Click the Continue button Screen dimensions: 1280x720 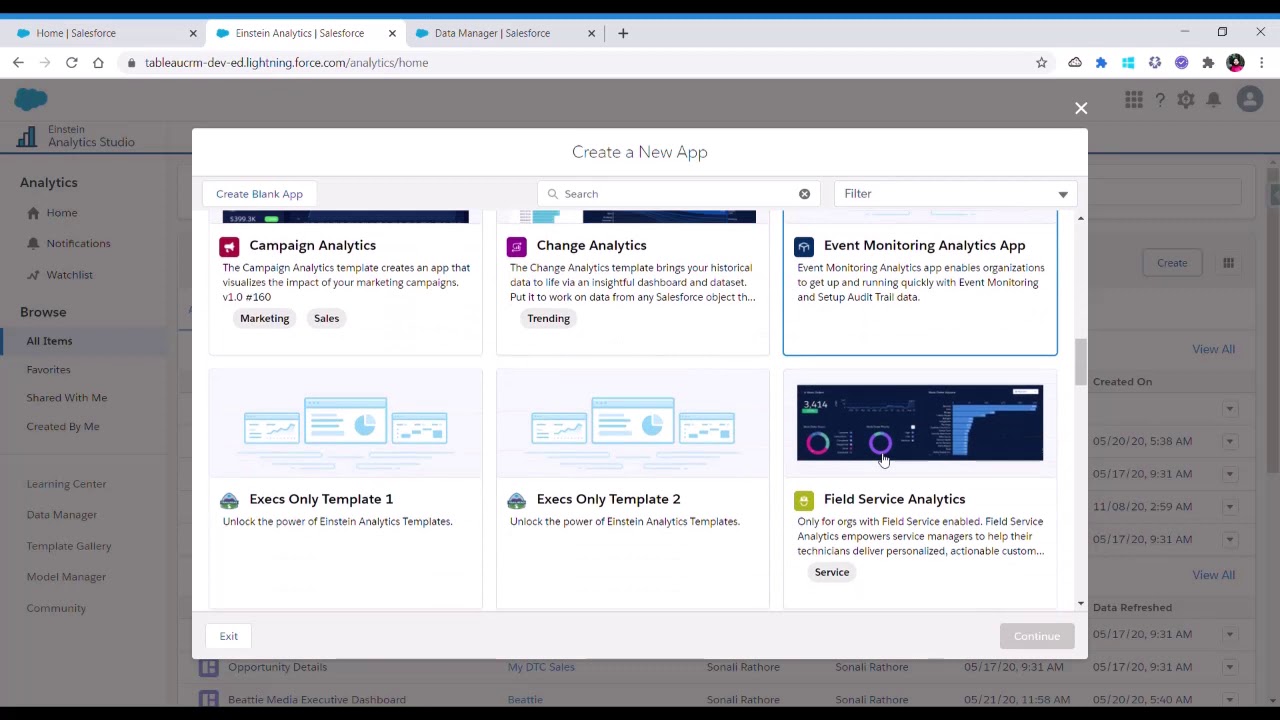(x=1037, y=636)
